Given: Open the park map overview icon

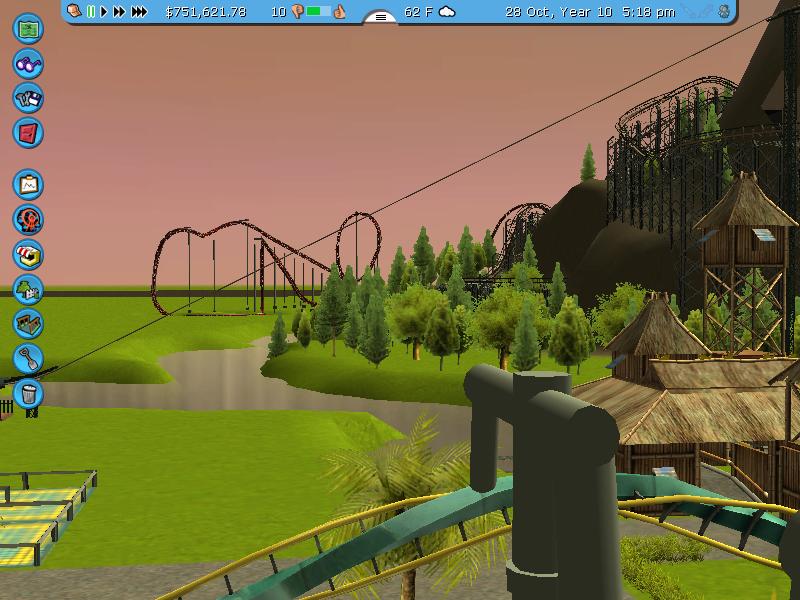Looking at the screenshot, I should click(28, 29).
